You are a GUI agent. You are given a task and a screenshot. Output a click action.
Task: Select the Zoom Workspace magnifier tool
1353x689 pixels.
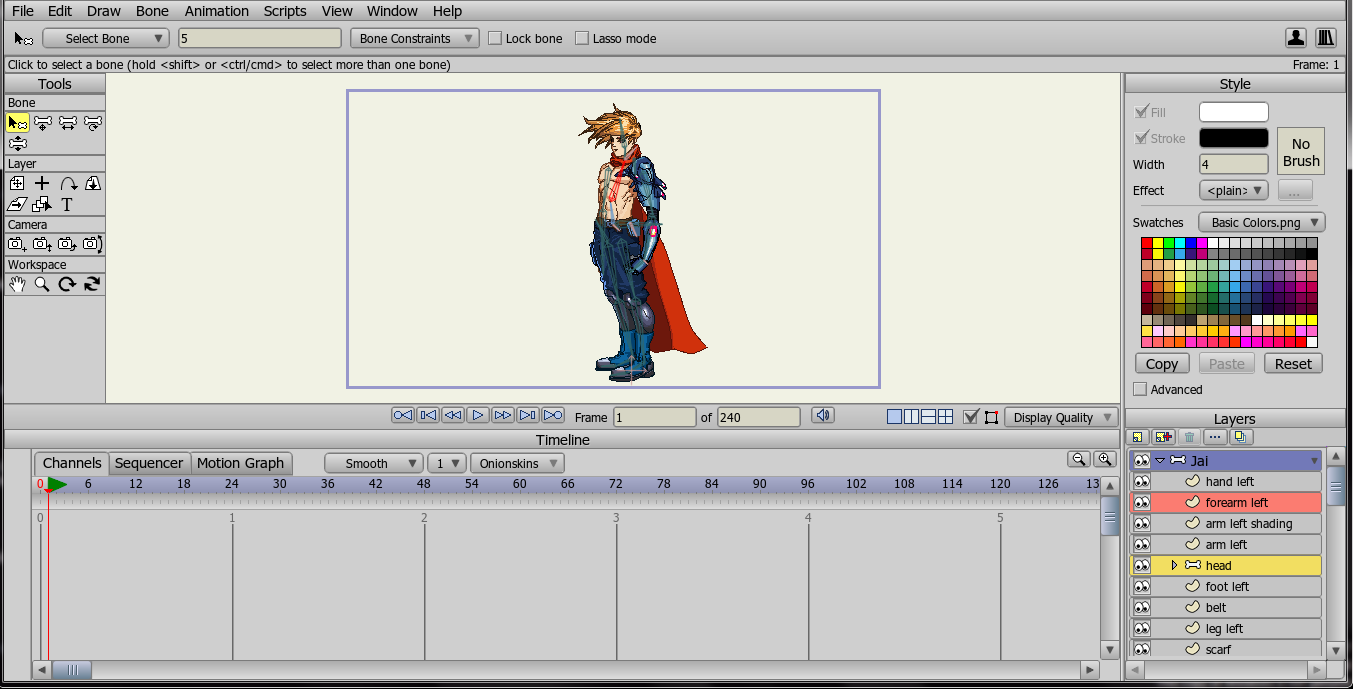42,284
